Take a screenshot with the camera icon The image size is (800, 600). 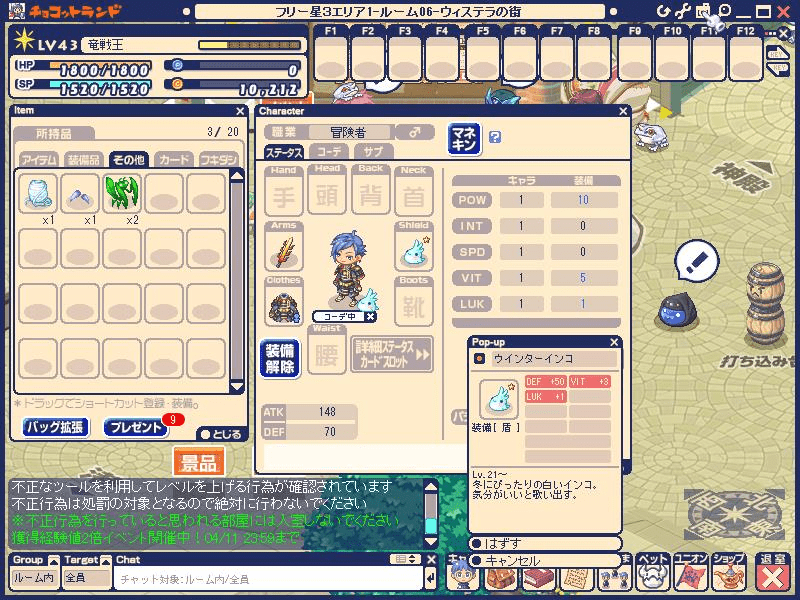pos(703,11)
